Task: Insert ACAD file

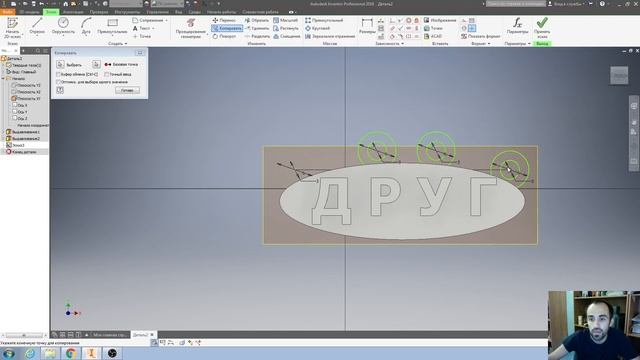Action: 433,36
